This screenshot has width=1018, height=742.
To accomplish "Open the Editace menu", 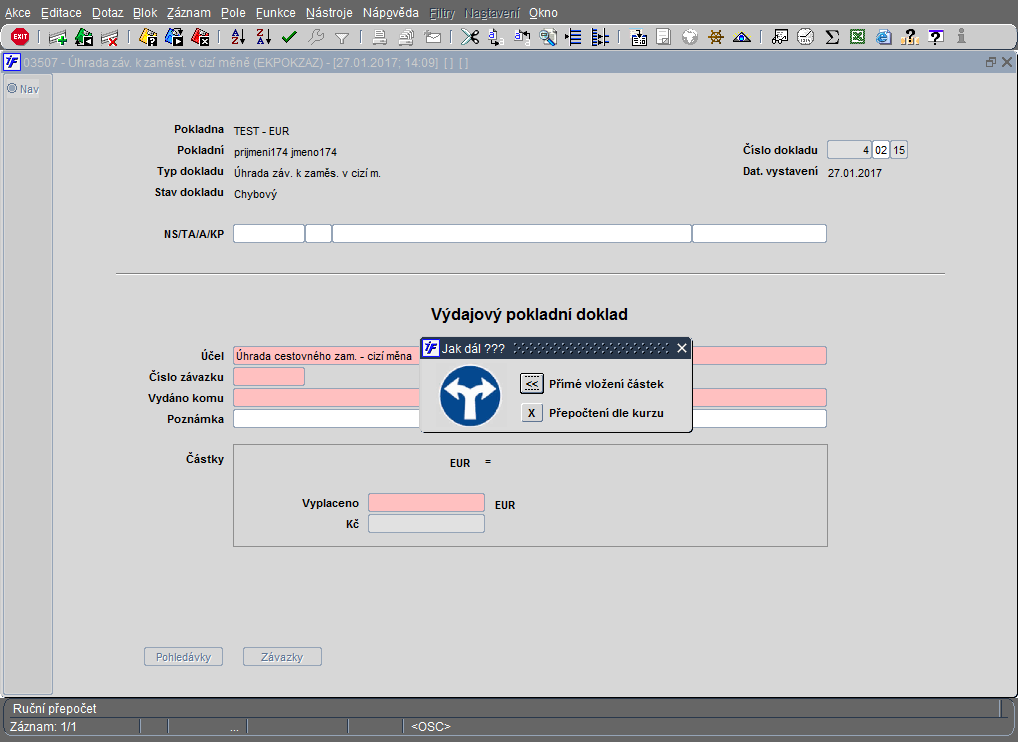I will tap(61, 12).
